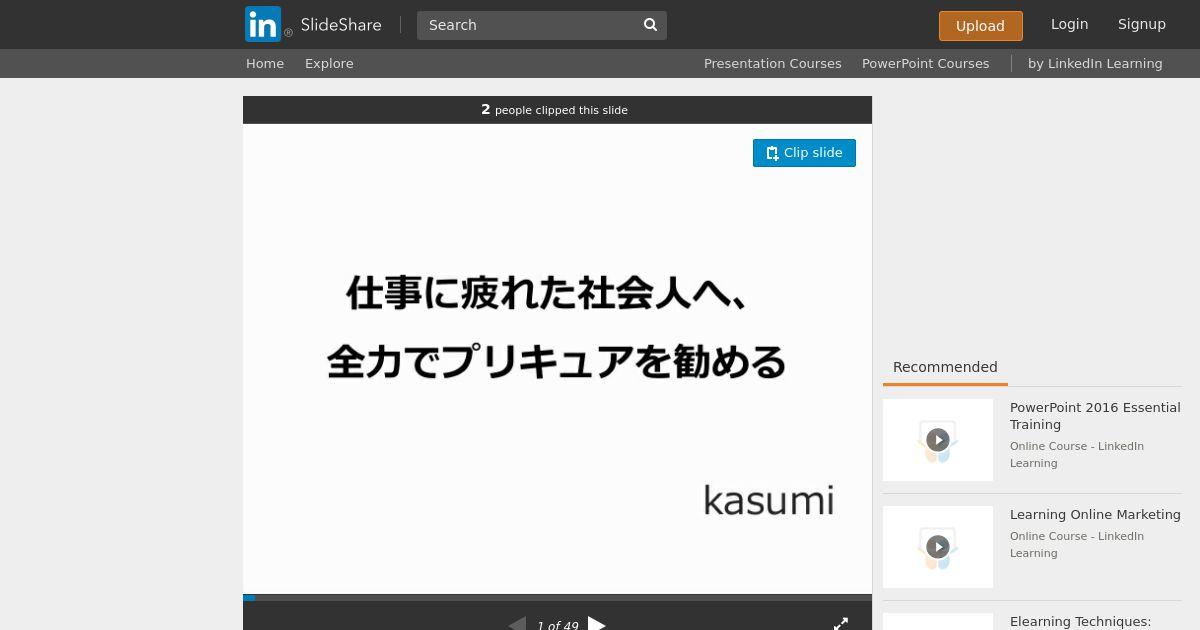Click the Clip slide button
The width and height of the screenshot is (1200, 630).
click(x=804, y=153)
